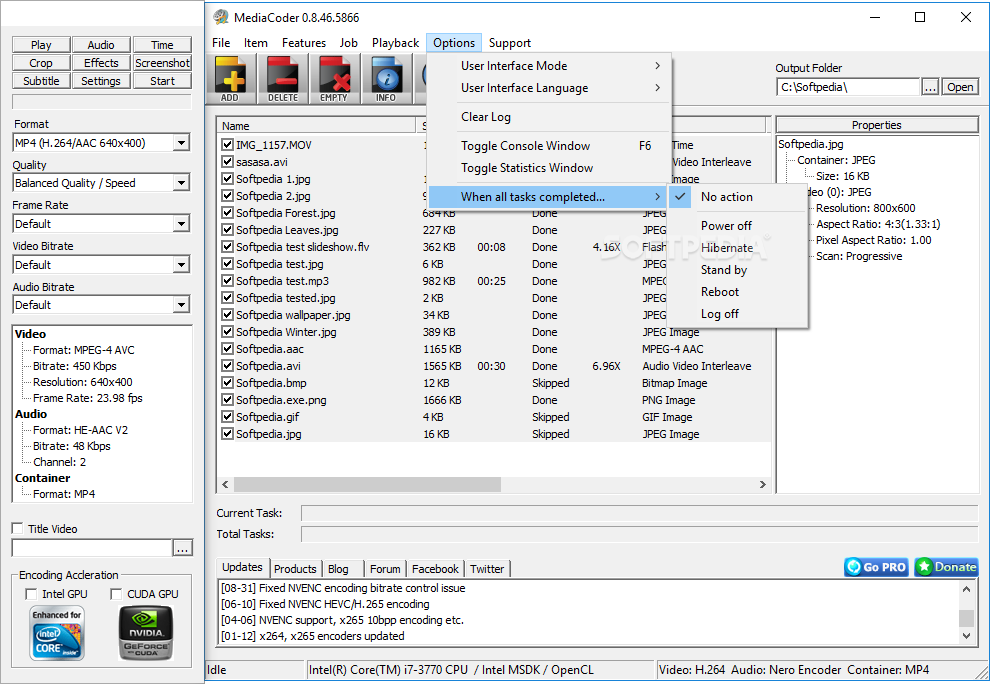Switch to the Products tab
The width and height of the screenshot is (990, 684).
(x=295, y=568)
